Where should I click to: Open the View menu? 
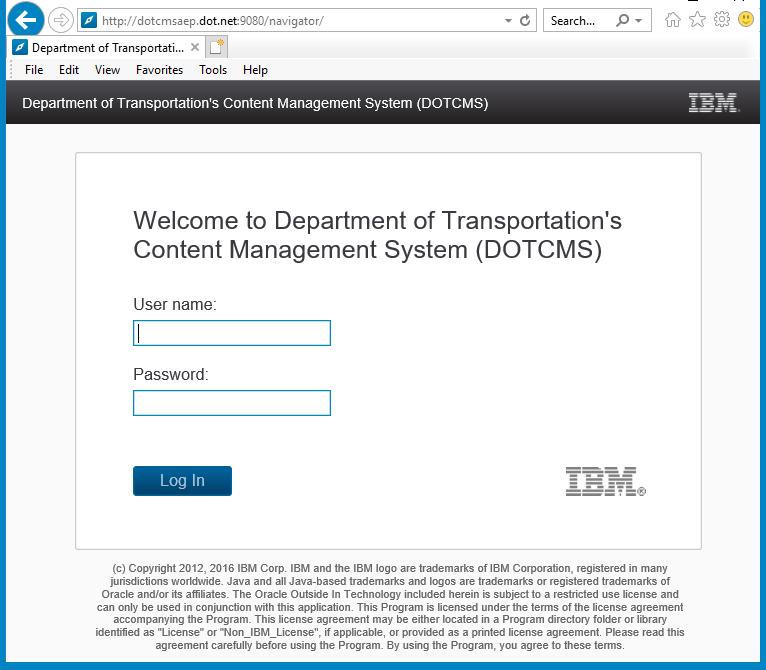point(107,70)
